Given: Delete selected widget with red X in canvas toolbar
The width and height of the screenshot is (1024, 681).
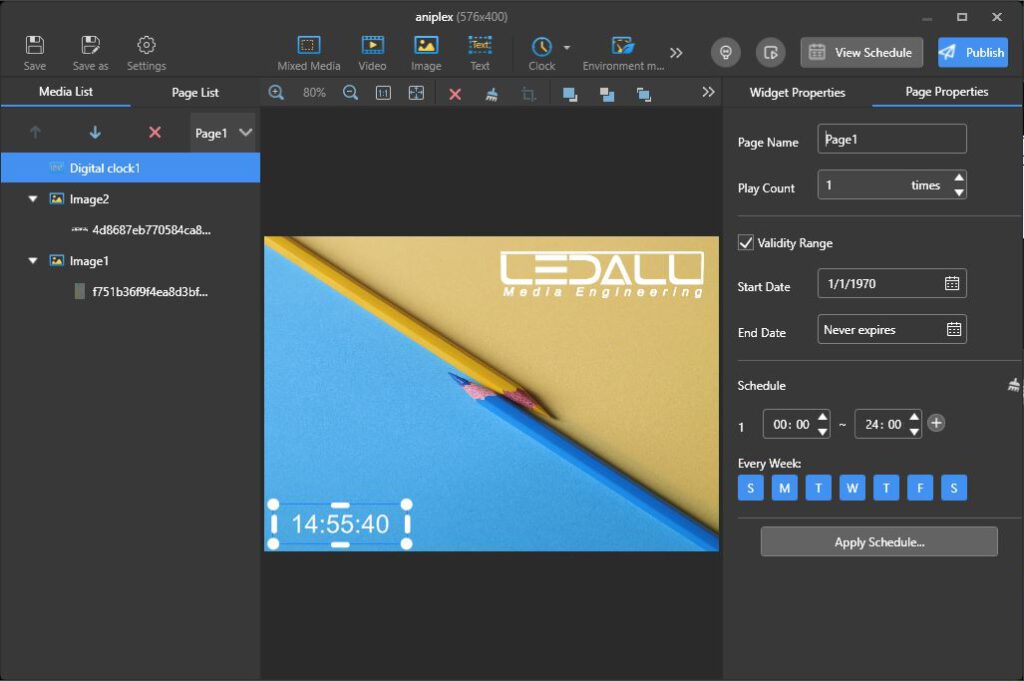Looking at the screenshot, I should click(455, 94).
